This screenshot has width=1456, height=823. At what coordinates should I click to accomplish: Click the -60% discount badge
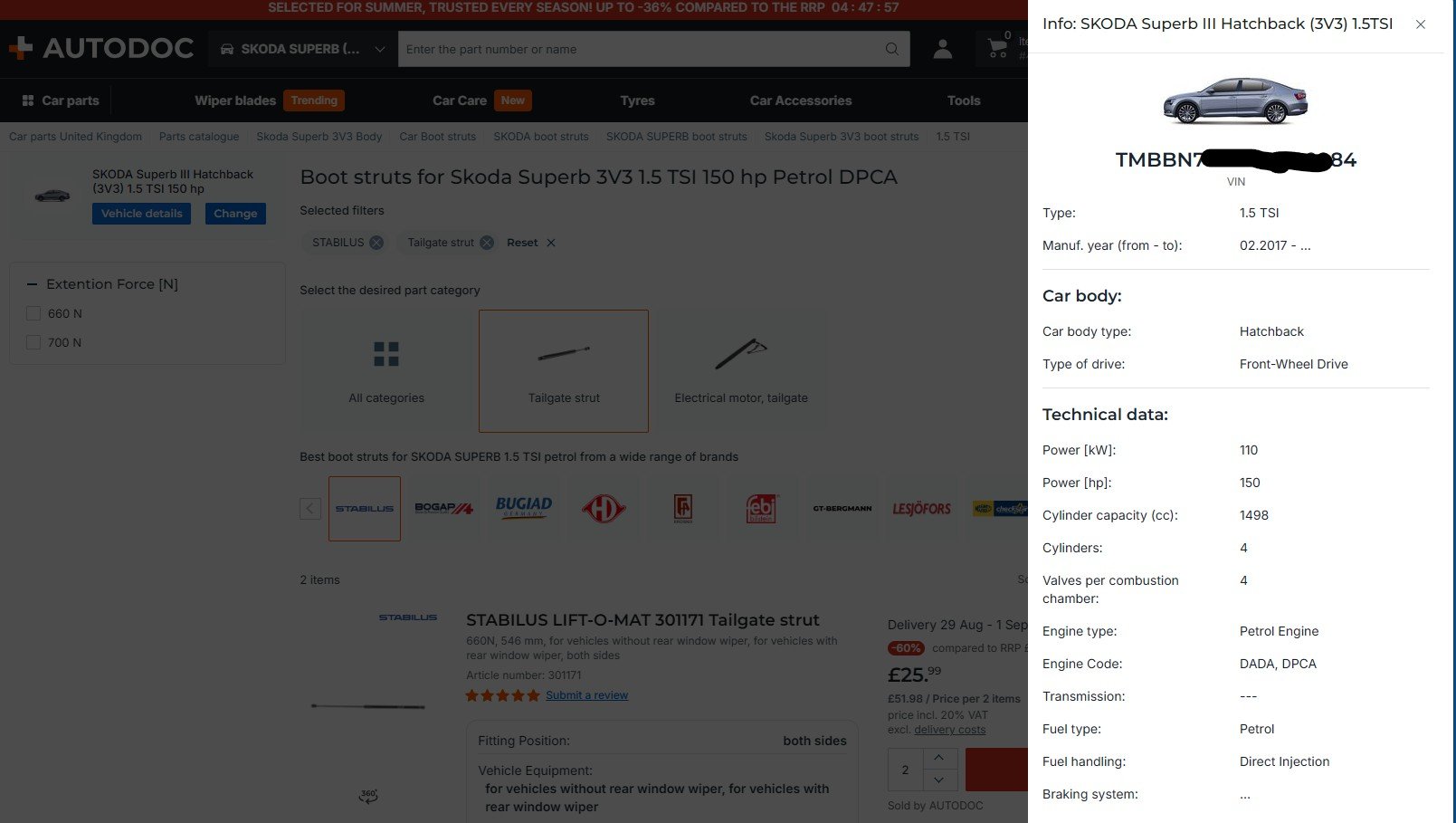point(907,648)
